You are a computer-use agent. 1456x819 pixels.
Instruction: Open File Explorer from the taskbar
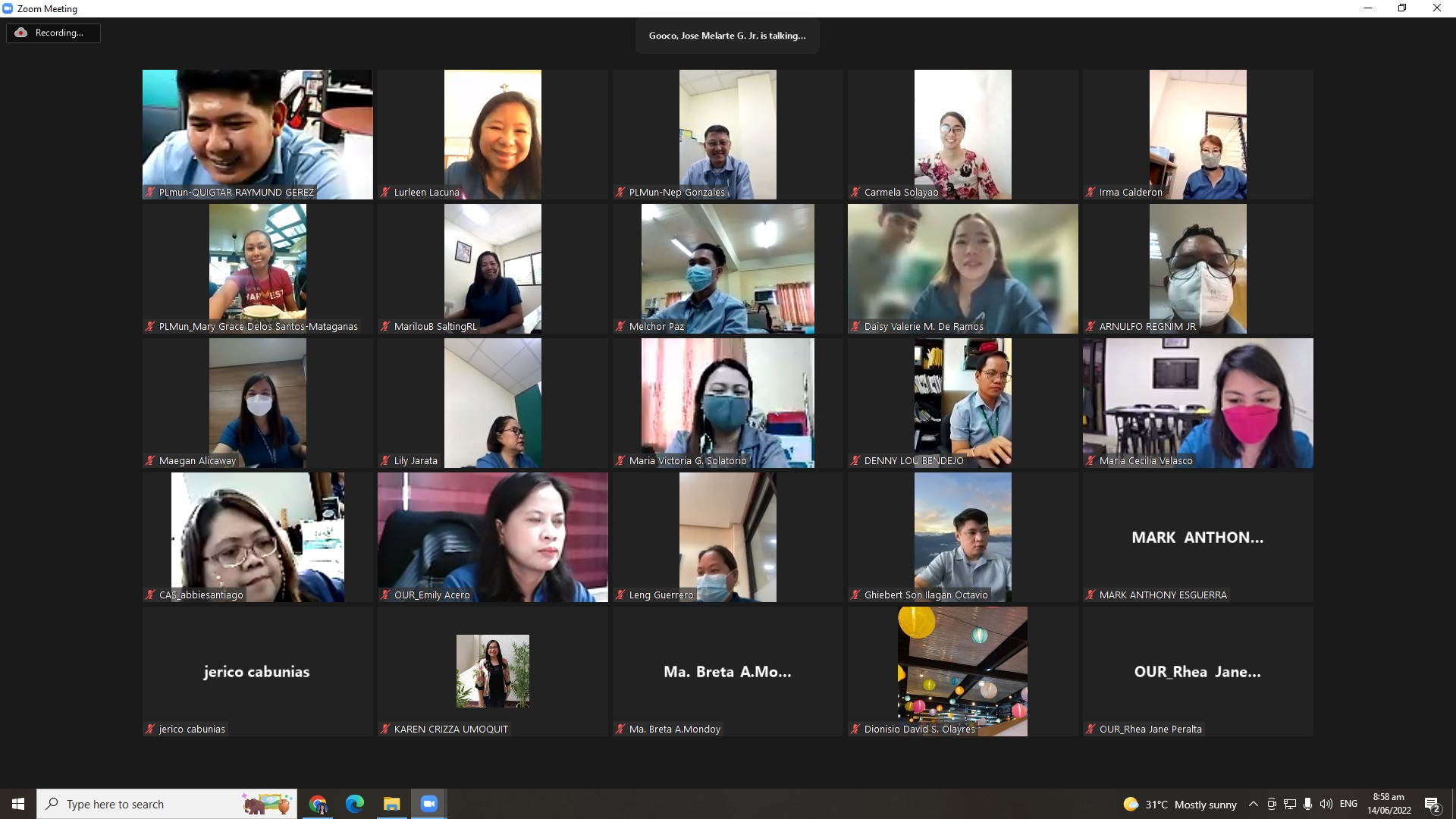(391, 804)
